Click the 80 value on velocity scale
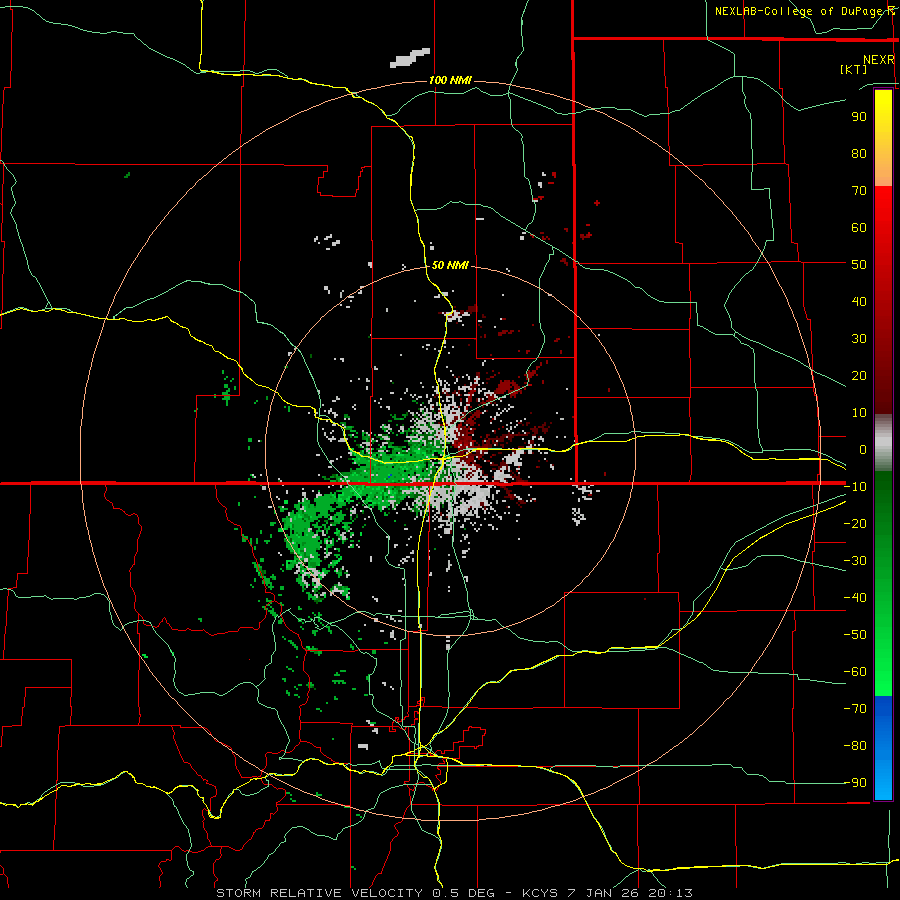Screen dimensions: 900x900 coord(859,153)
